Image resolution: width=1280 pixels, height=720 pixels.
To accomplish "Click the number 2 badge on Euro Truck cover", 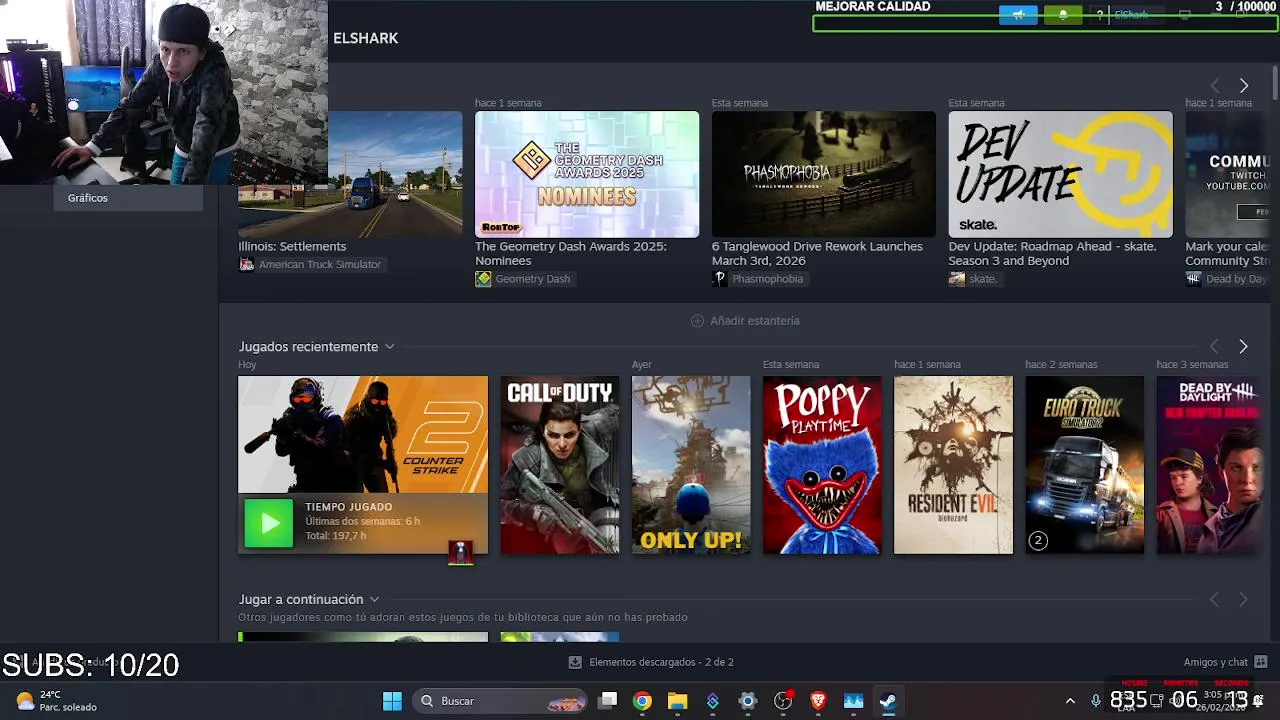I will 1038,541.
